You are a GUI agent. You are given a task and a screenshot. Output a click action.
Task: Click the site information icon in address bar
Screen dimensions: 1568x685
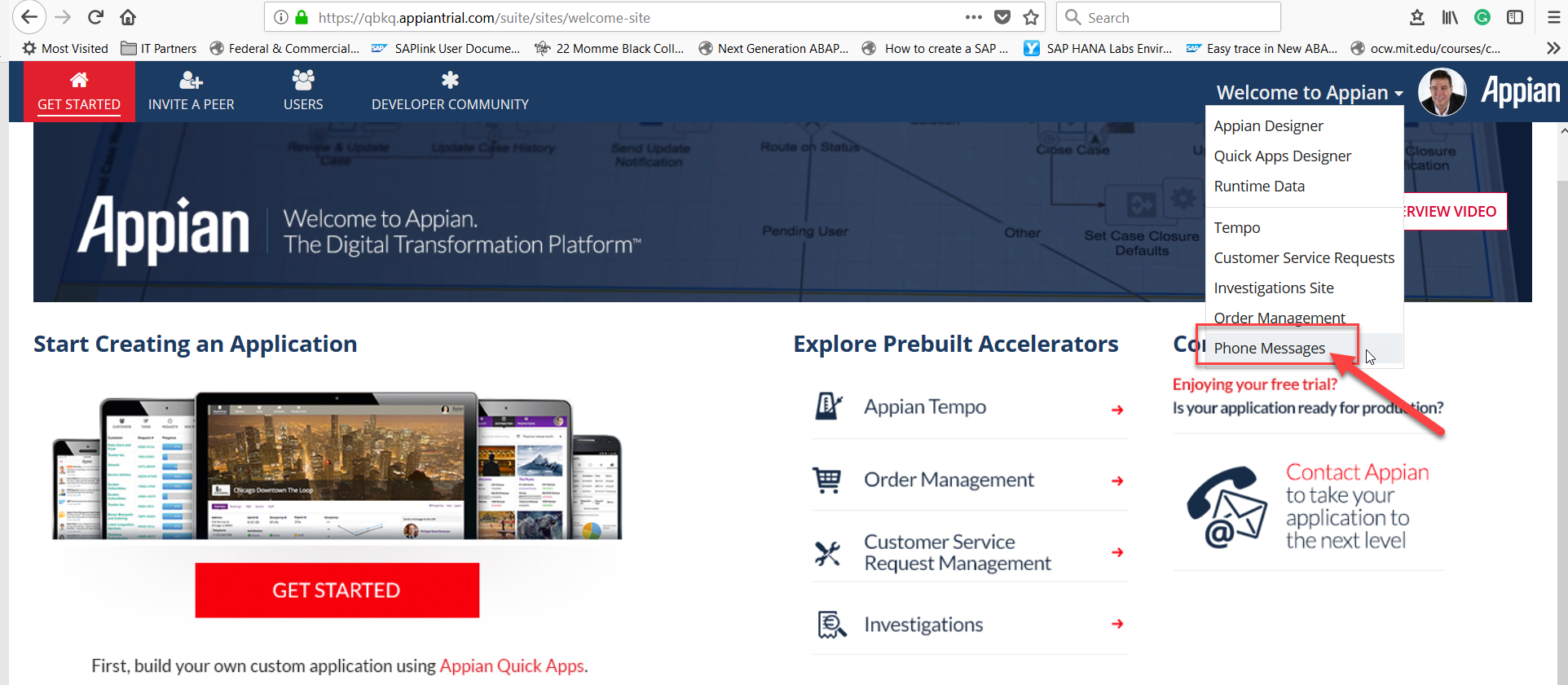280,17
